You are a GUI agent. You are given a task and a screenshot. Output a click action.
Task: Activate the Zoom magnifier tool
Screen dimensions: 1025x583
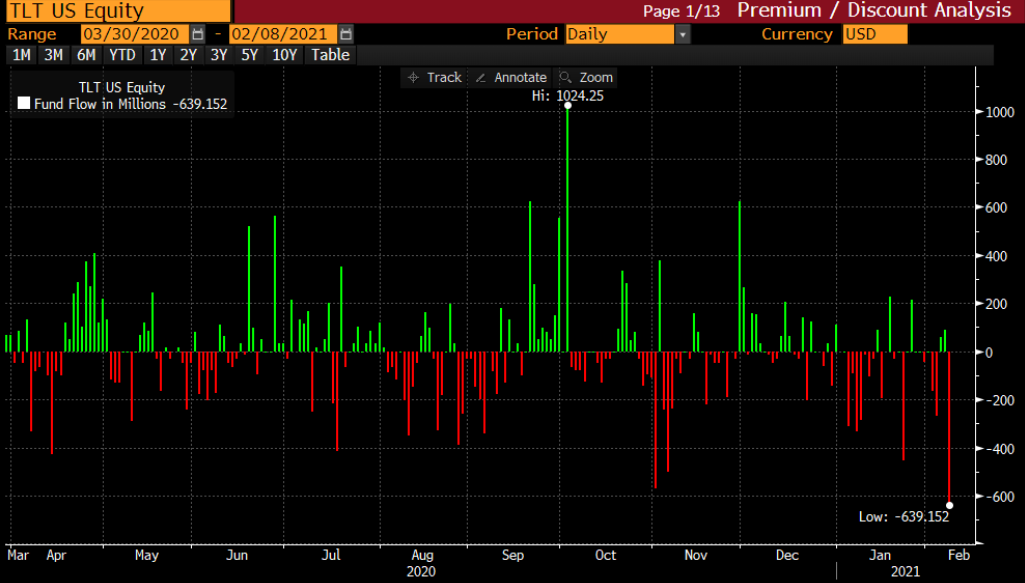[586, 78]
